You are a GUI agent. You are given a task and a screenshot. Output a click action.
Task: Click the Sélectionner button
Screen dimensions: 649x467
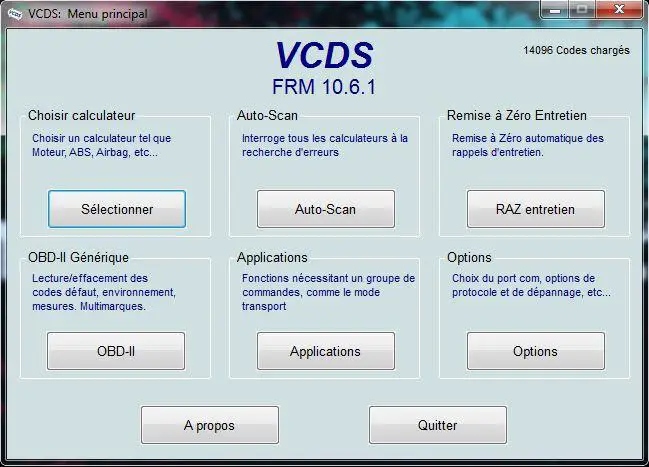[117, 209]
